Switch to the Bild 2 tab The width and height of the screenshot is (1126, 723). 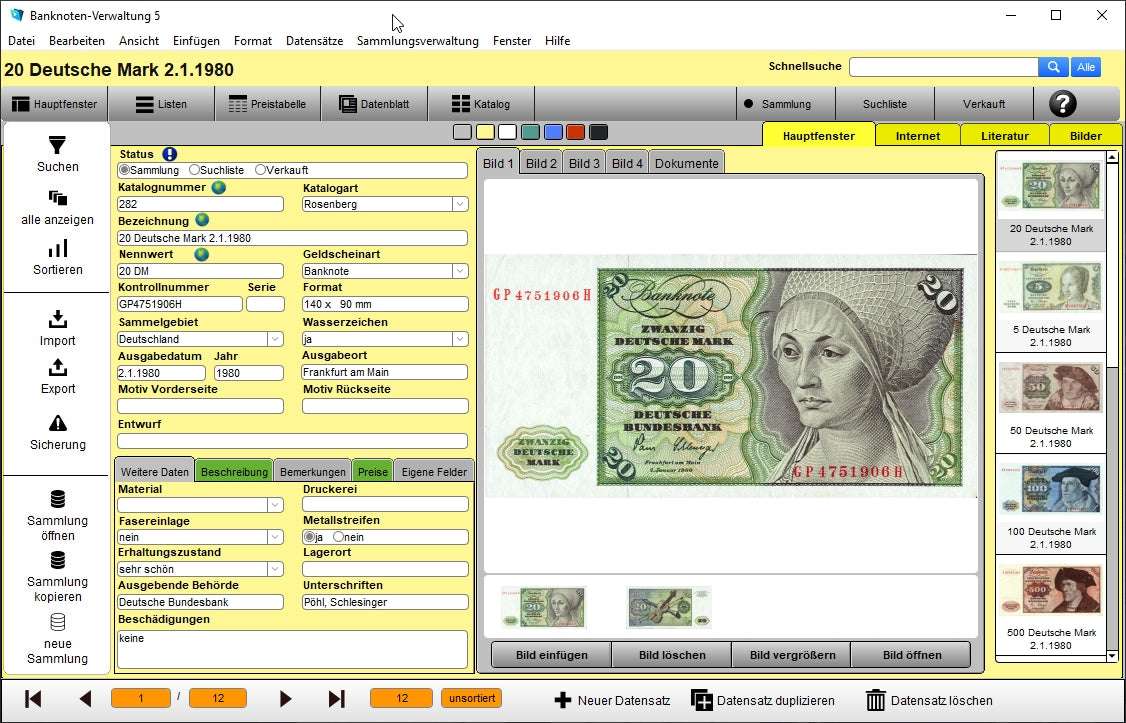coord(541,163)
